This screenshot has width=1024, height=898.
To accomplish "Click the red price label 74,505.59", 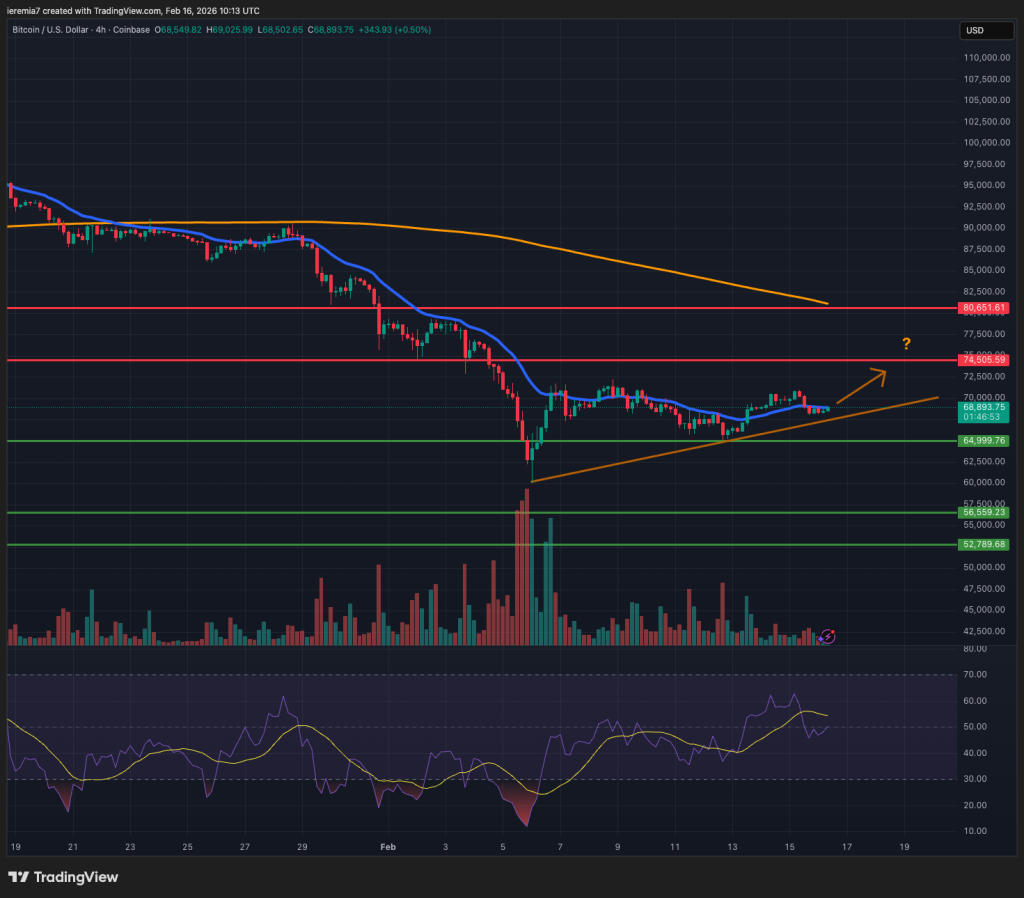I will click(x=984, y=359).
